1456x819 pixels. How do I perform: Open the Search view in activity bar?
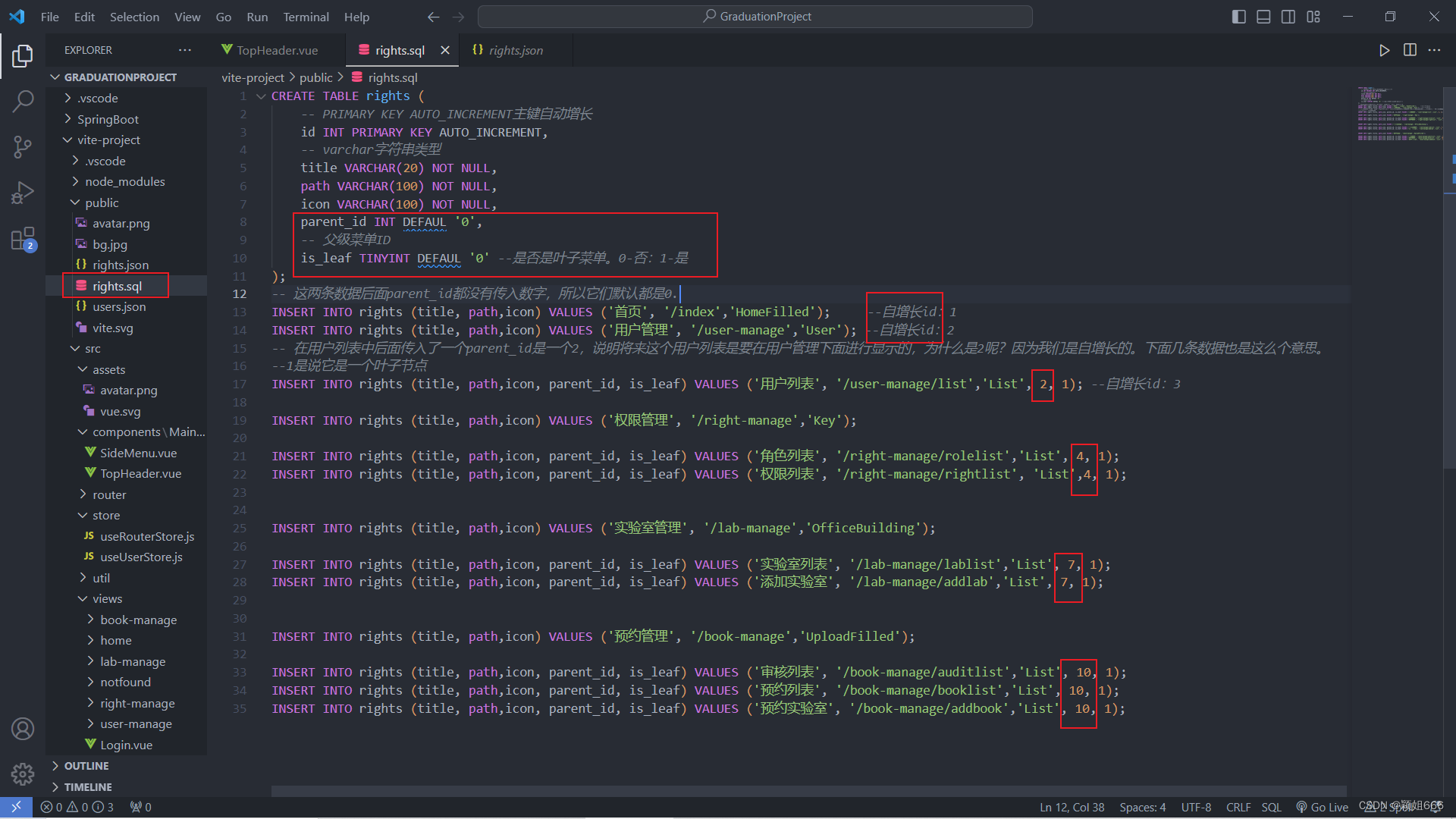pyautogui.click(x=23, y=101)
